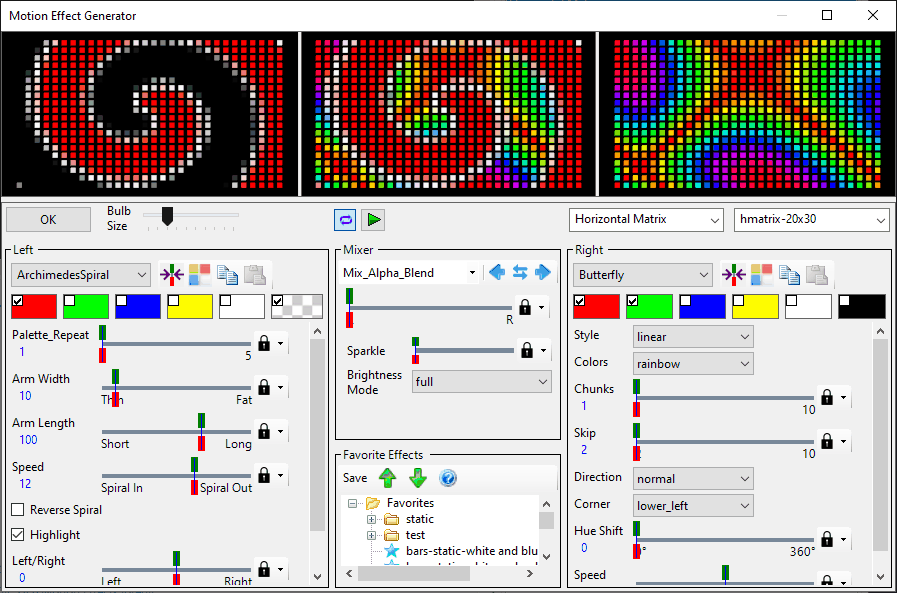Open the hmatrix-20x30 dropdown
The height and width of the screenshot is (593, 897).
point(812,220)
